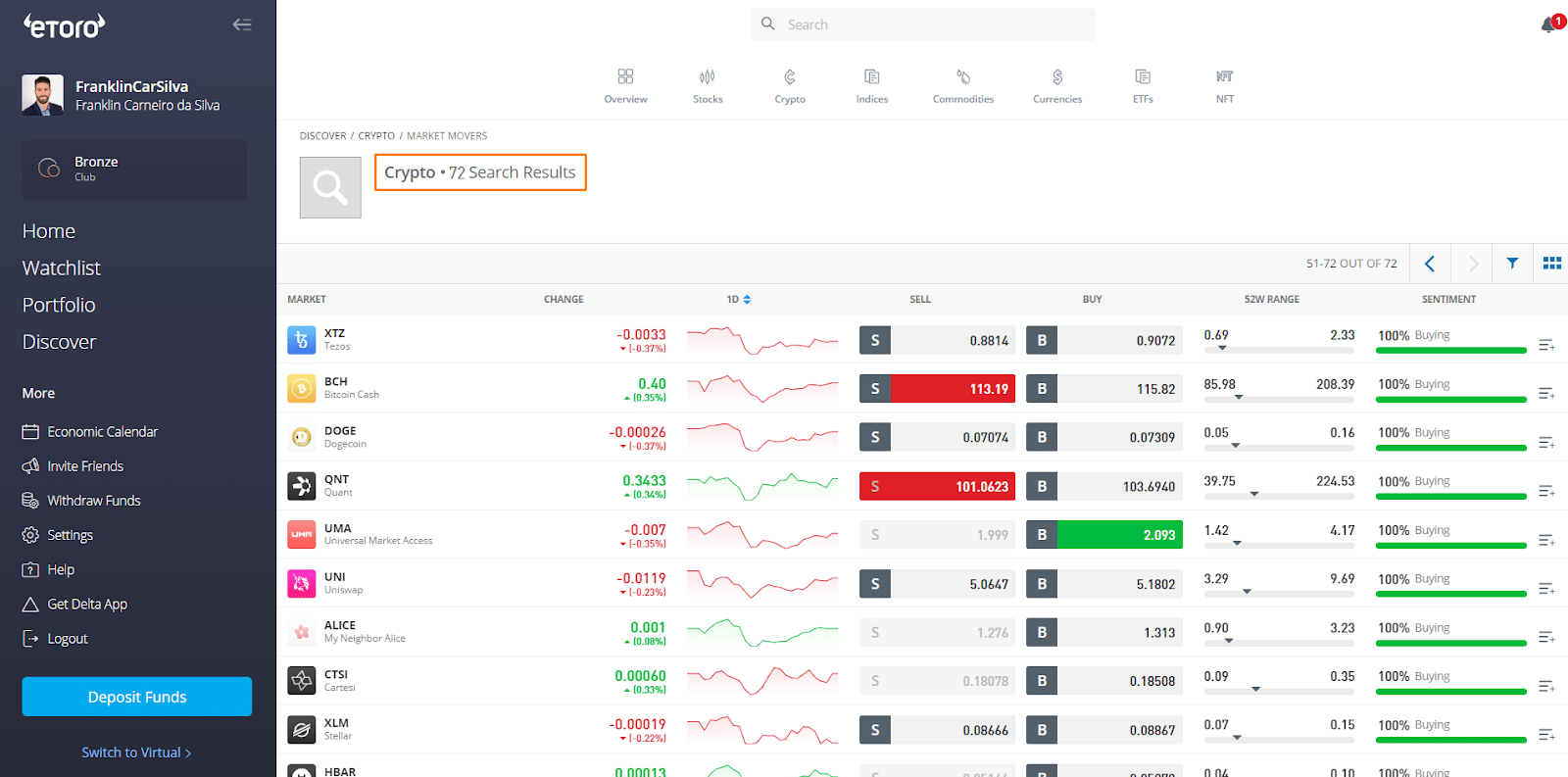
Task: Click XTZ 52W range slider bar
Action: [1279, 350]
